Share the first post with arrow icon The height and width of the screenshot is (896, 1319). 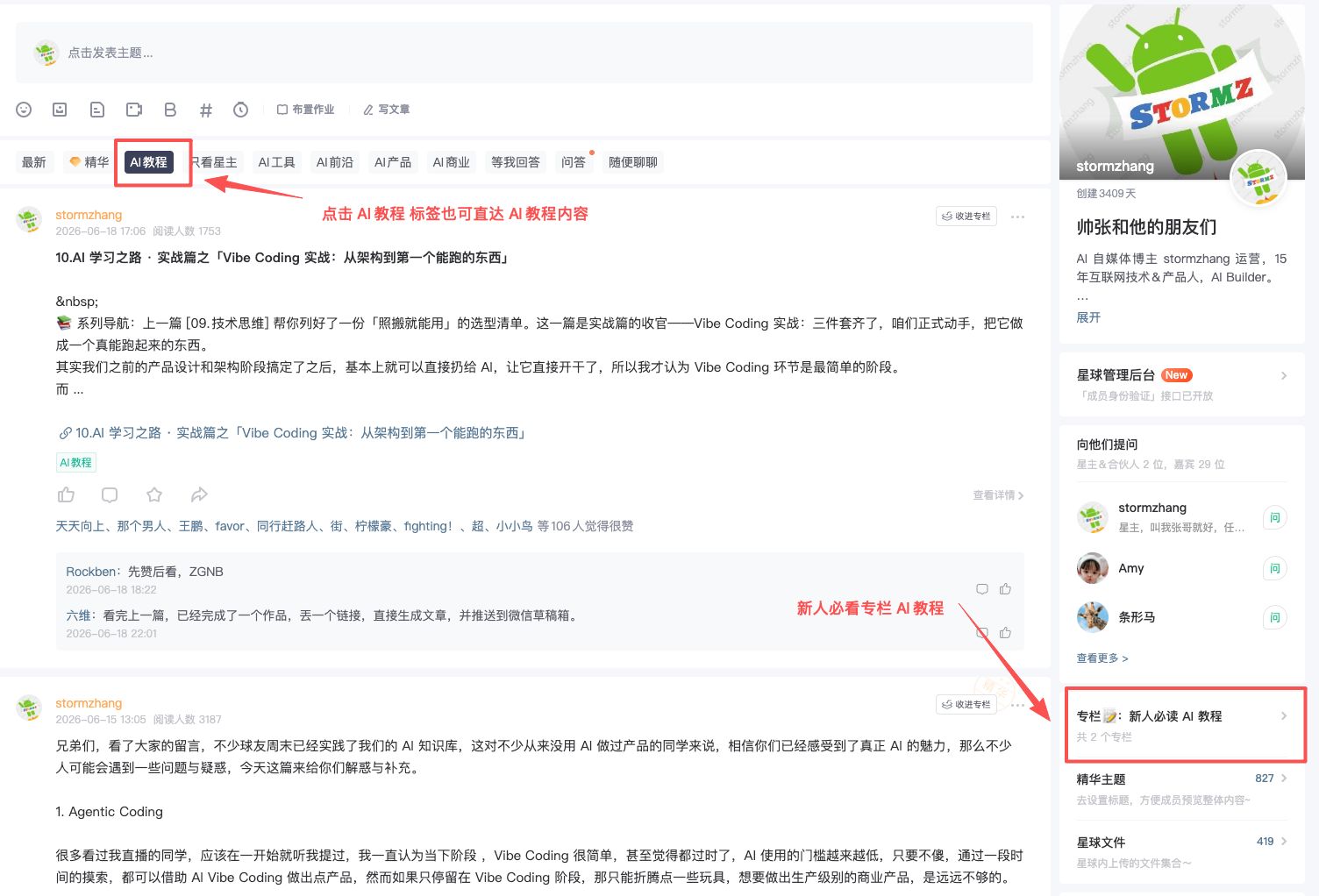199,495
